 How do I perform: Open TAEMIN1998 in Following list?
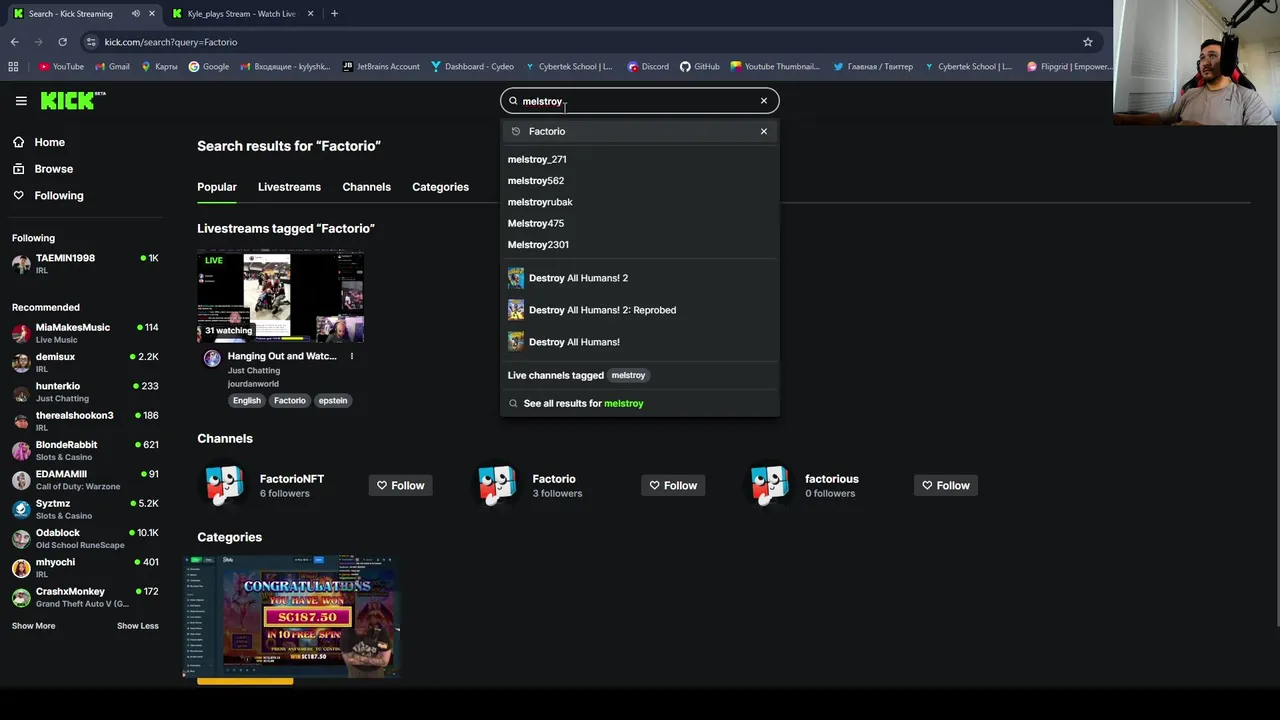(85, 264)
